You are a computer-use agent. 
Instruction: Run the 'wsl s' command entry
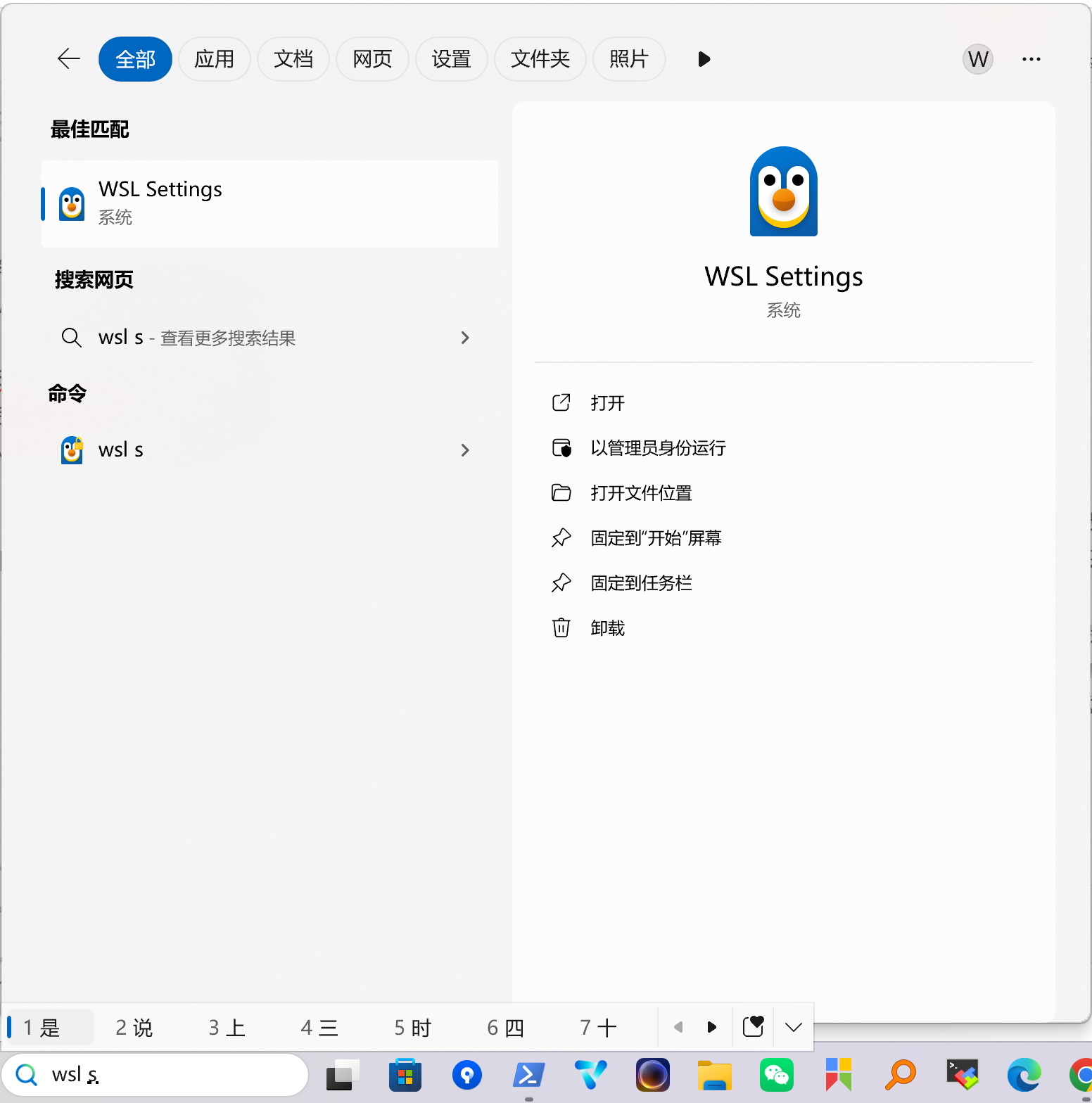pos(269,450)
